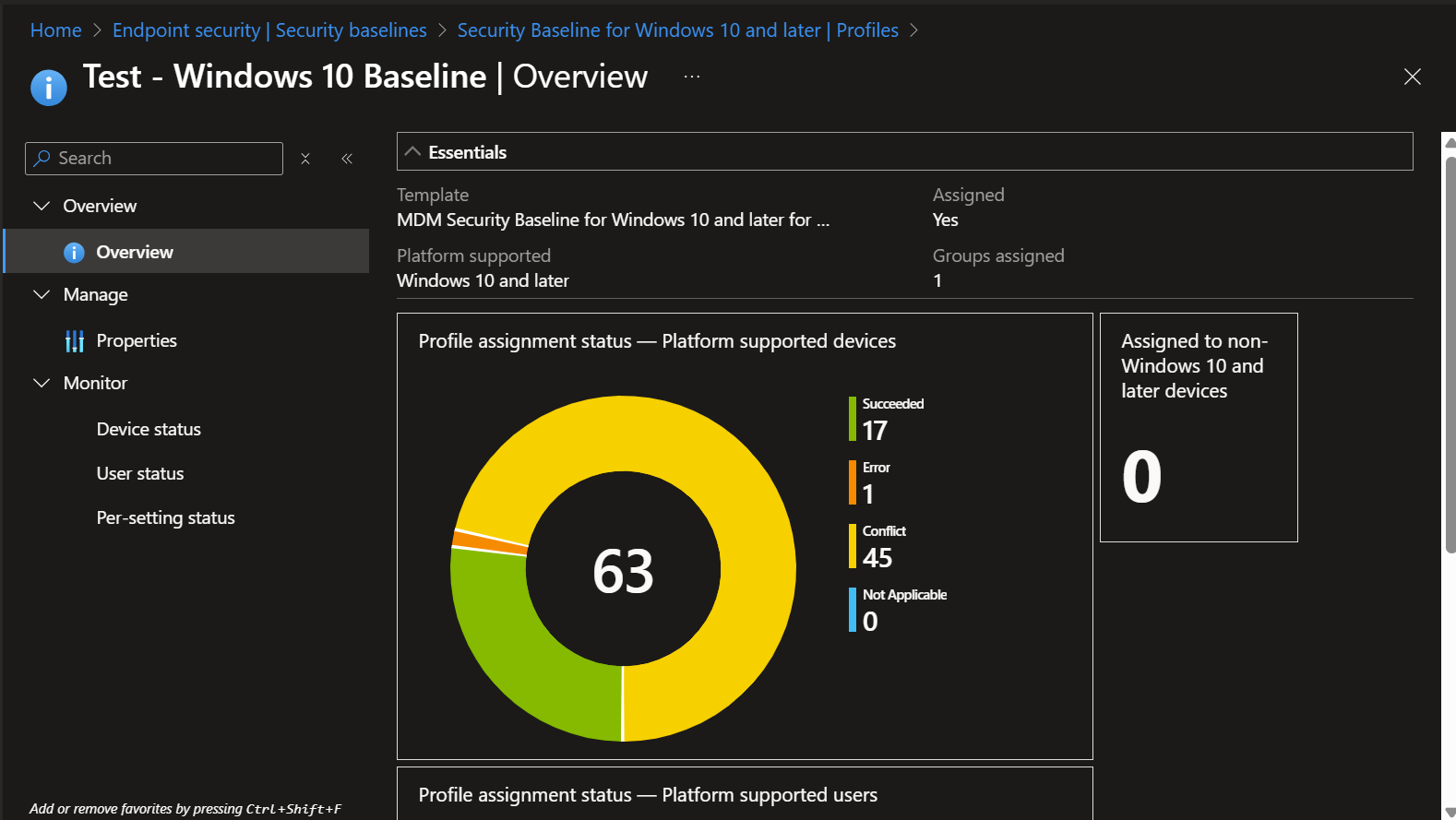Open the ellipsis more options menu

[692, 77]
